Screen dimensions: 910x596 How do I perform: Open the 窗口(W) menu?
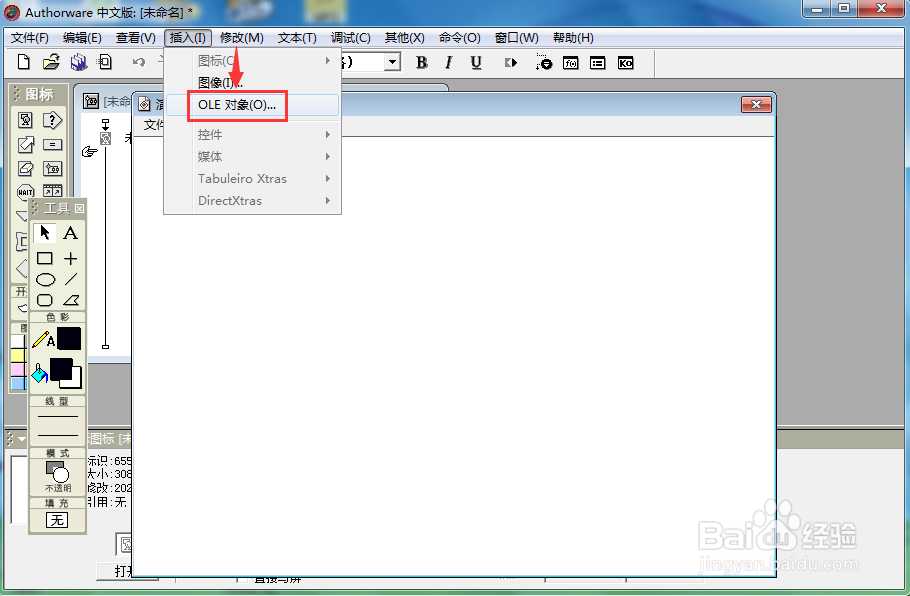(517, 38)
